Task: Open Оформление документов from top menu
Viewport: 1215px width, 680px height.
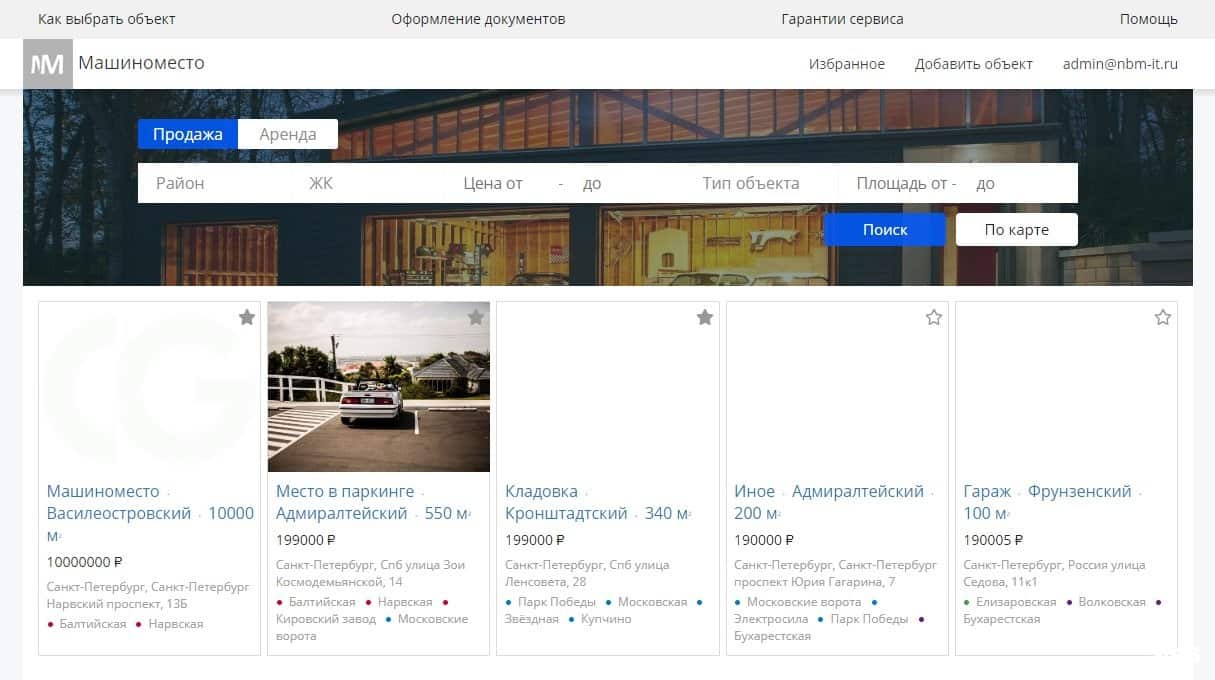Action: pyautogui.click(x=478, y=18)
